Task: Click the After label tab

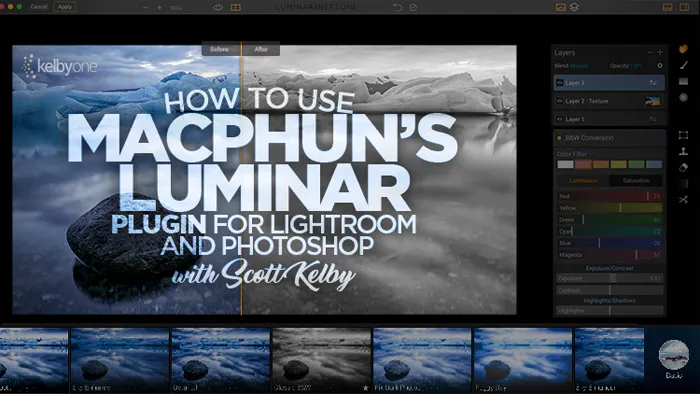Action: (x=261, y=49)
